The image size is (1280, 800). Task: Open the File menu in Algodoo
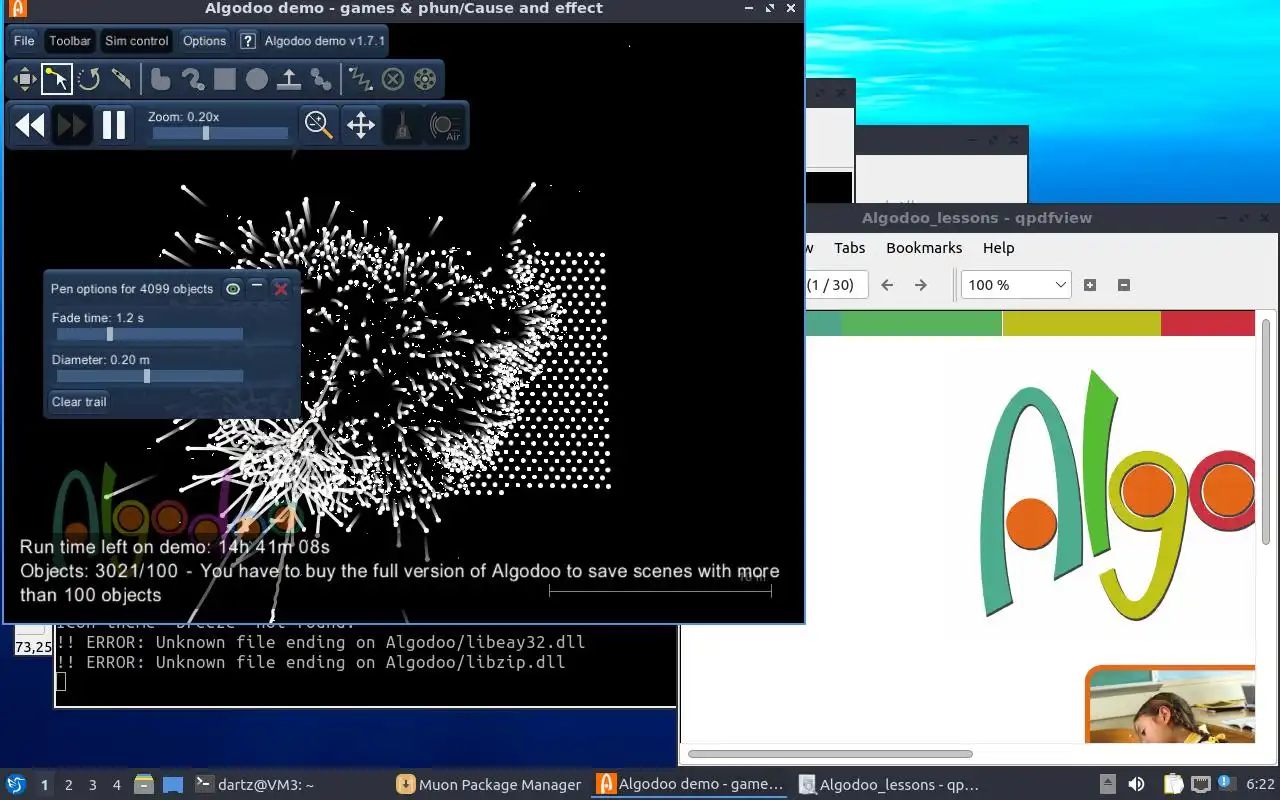[24, 41]
